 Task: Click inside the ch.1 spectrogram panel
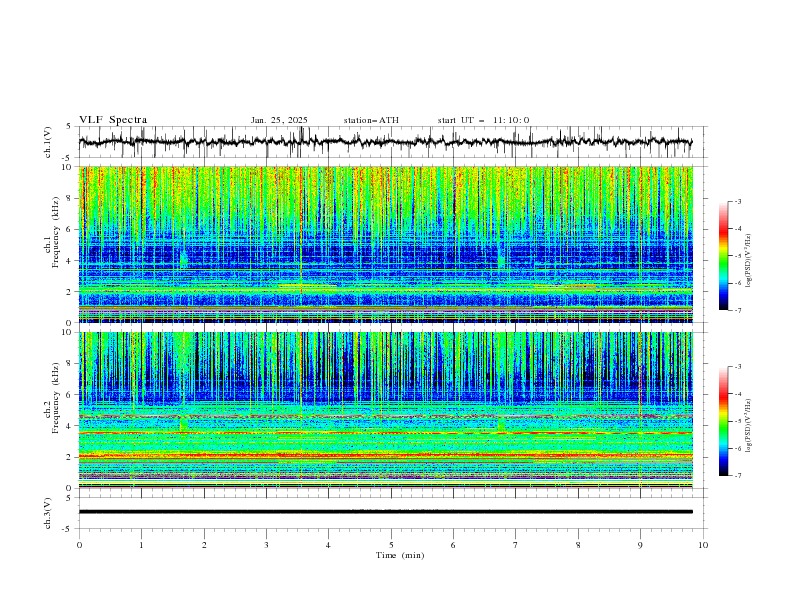pyautogui.click(x=385, y=244)
